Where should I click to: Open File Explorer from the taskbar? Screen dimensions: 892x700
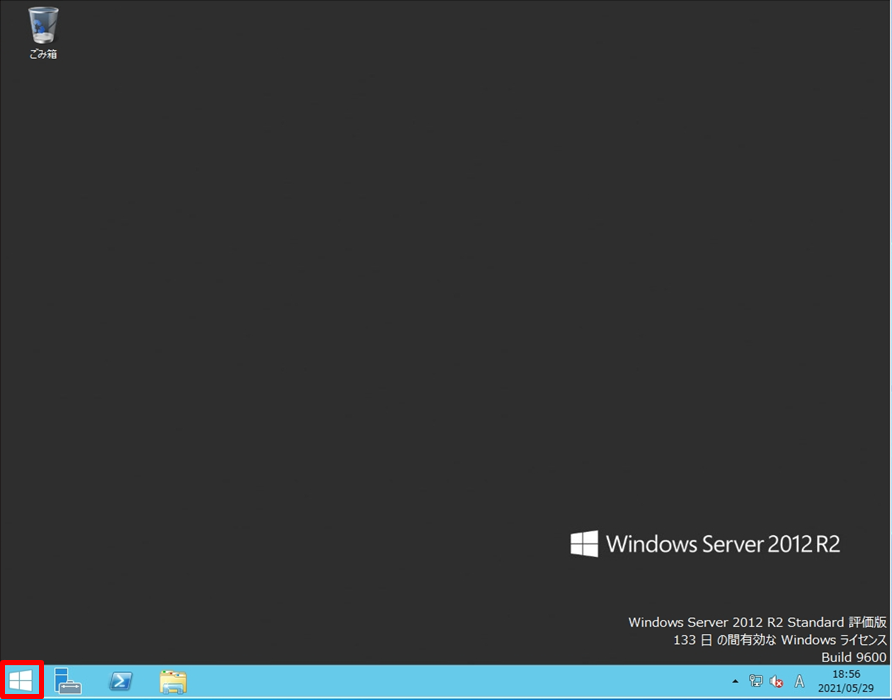tap(173, 681)
